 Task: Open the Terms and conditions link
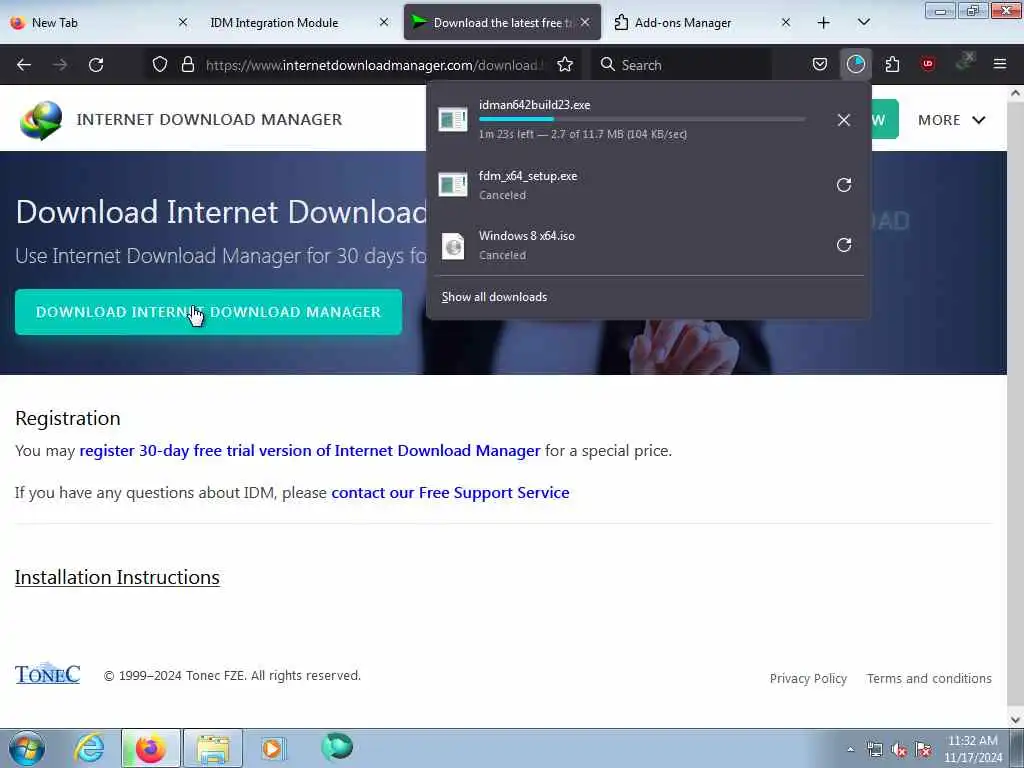tap(929, 679)
